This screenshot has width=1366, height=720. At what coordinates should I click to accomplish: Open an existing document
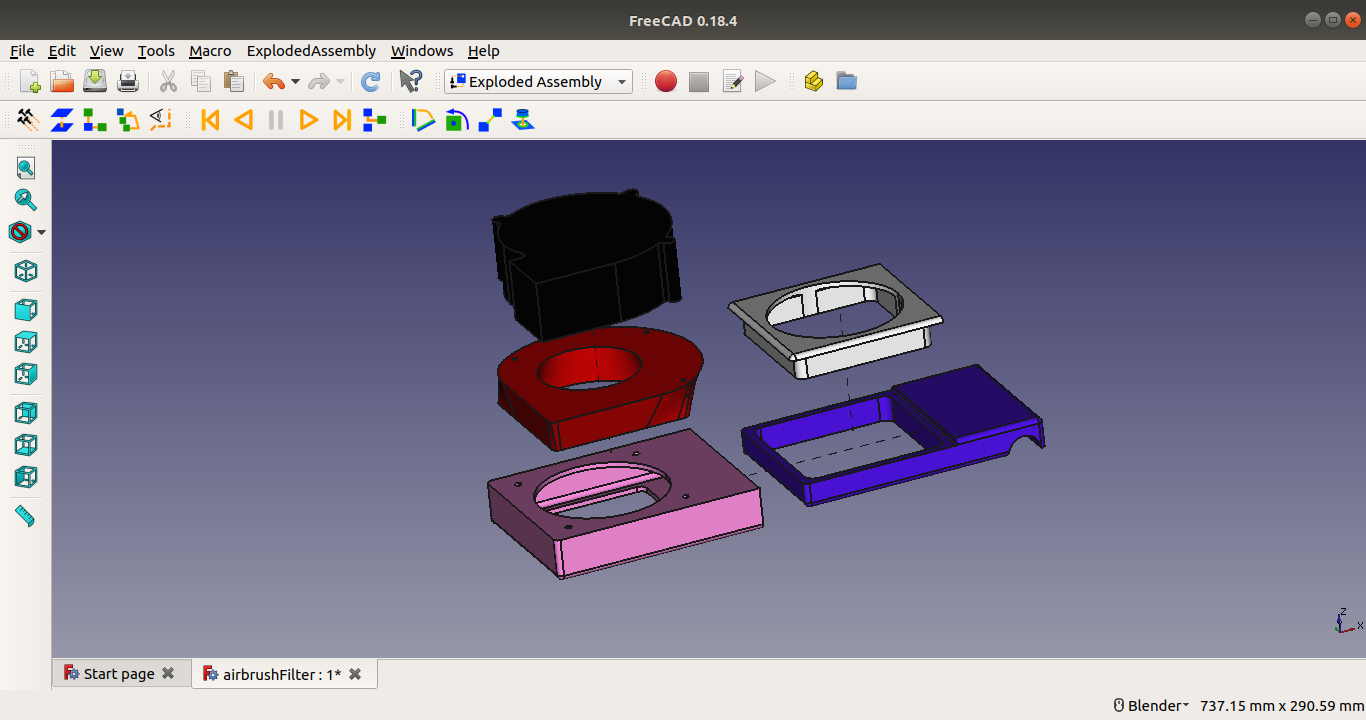(x=62, y=82)
